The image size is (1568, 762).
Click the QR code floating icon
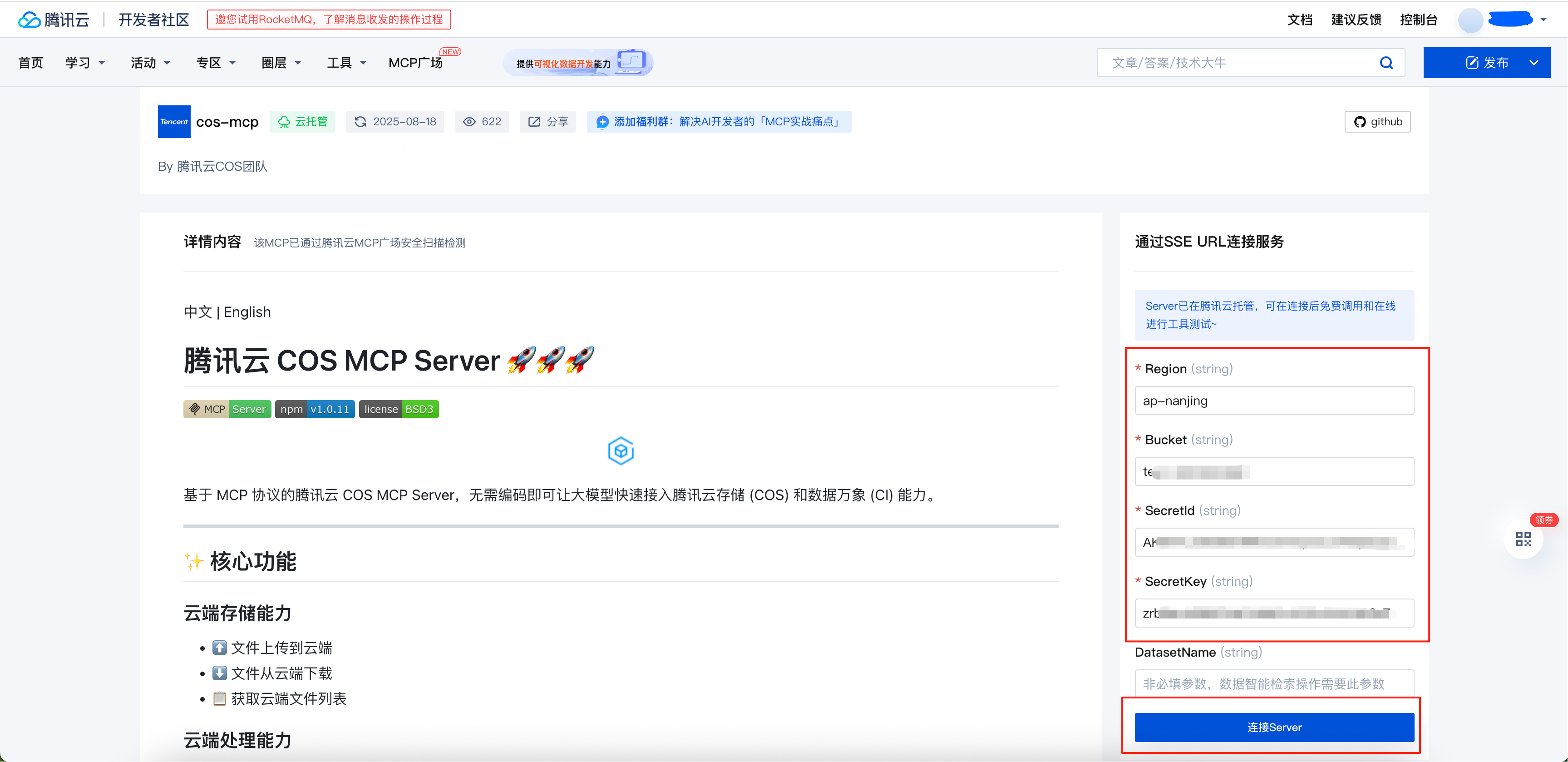[1523, 539]
